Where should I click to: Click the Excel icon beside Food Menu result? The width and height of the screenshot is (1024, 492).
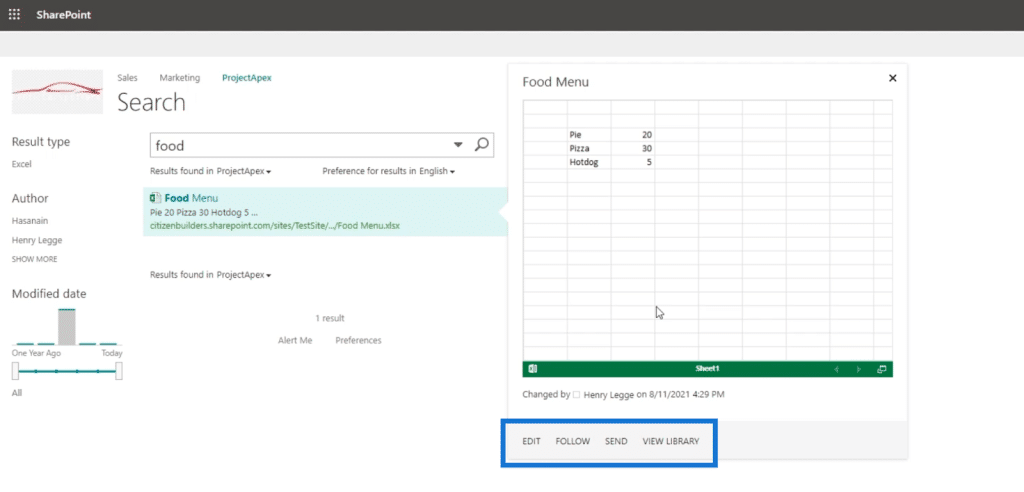click(155, 198)
